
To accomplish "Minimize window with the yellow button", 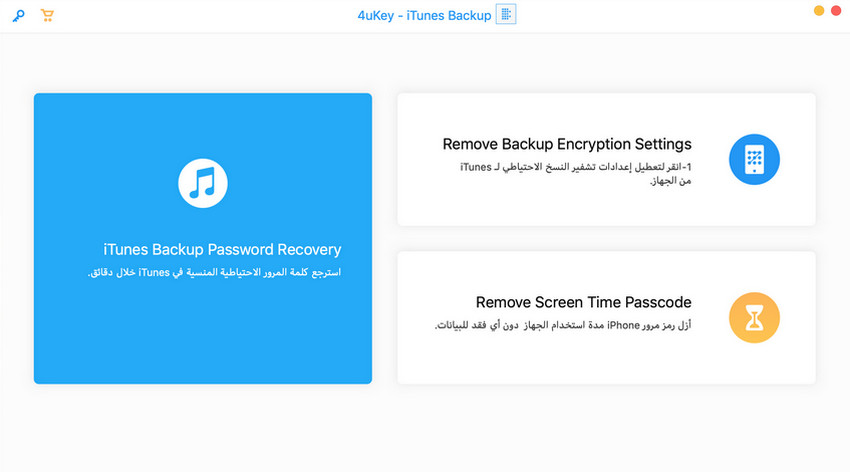I will [819, 11].
